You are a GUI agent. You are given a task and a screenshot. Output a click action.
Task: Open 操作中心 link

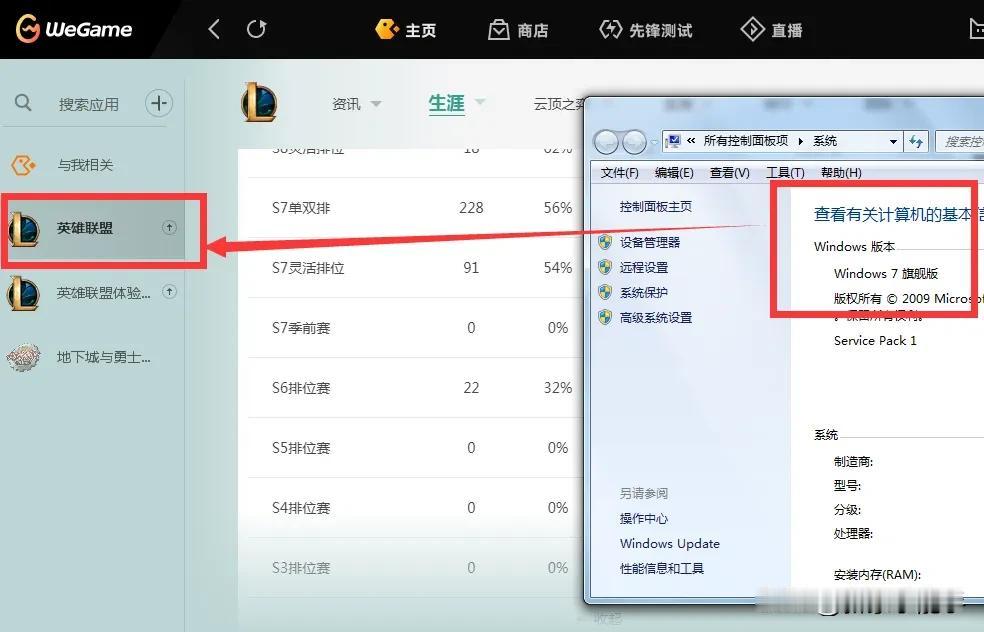coord(643,518)
